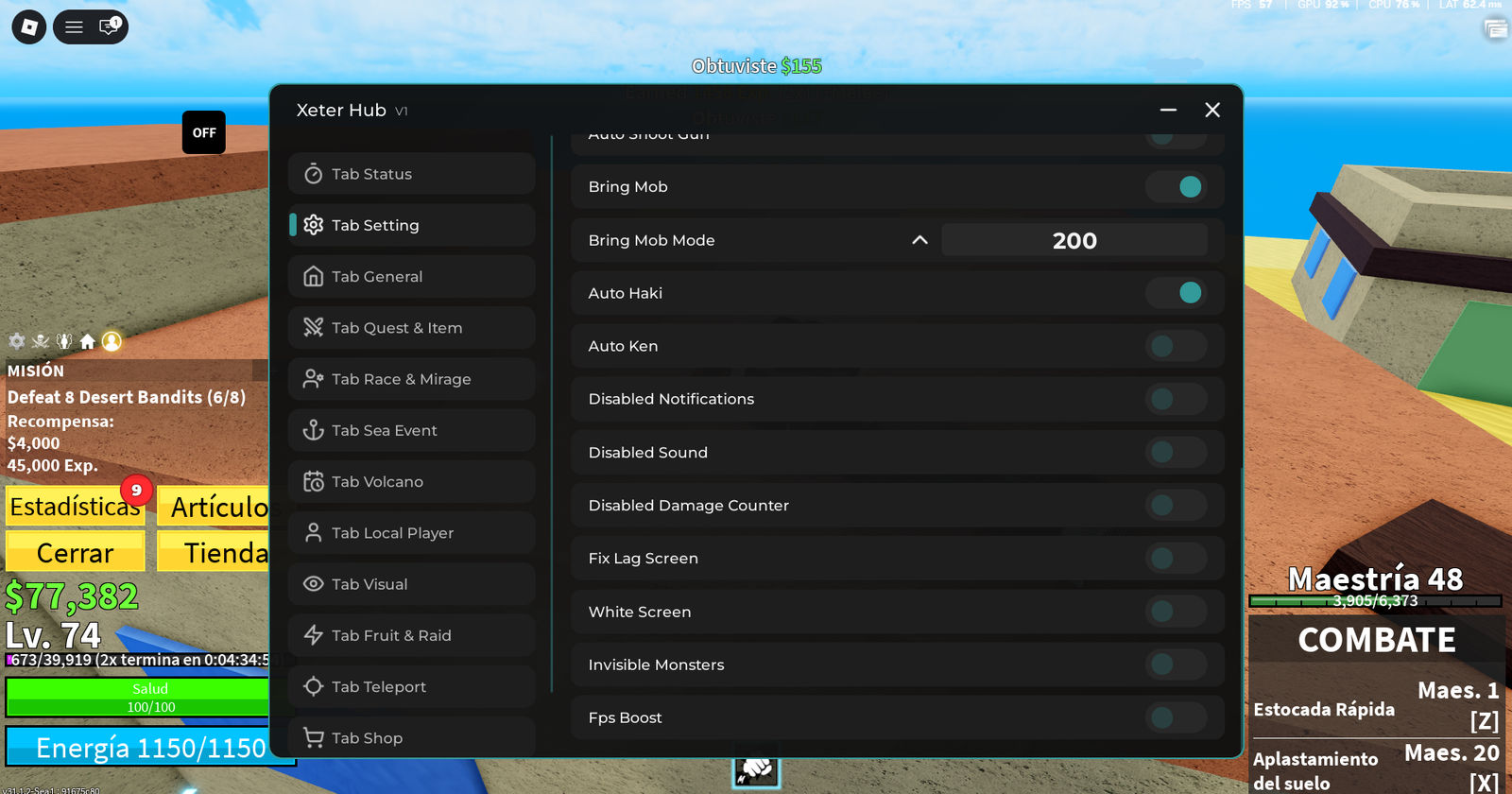Toggle Bring Mob switch off
Image resolution: width=1512 pixels, height=794 pixels.
(1177, 187)
